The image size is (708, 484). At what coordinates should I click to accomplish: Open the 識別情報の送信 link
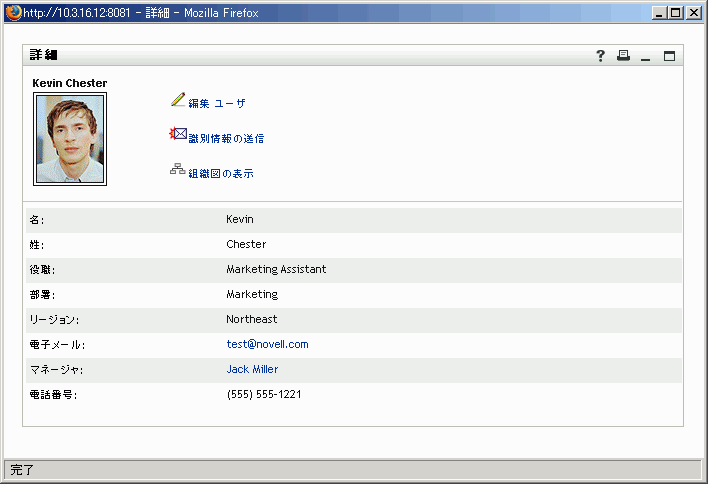coord(226,139)
